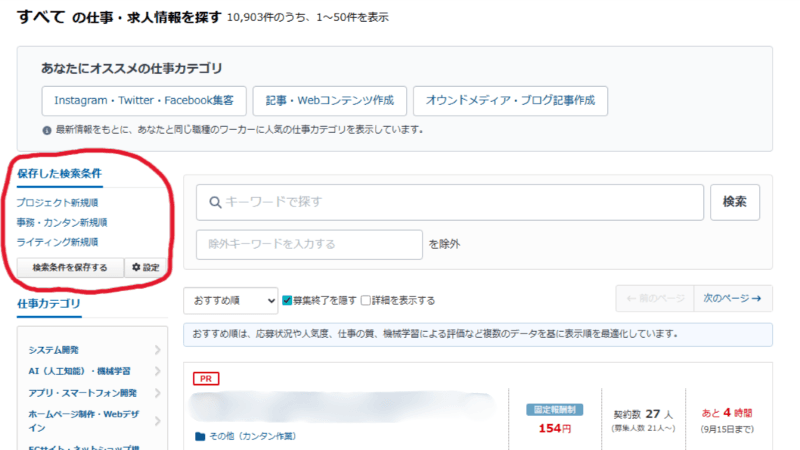Click the Instagram・Twitter・Facebook集客 category button
800x450 pixels.
point(144,101)
